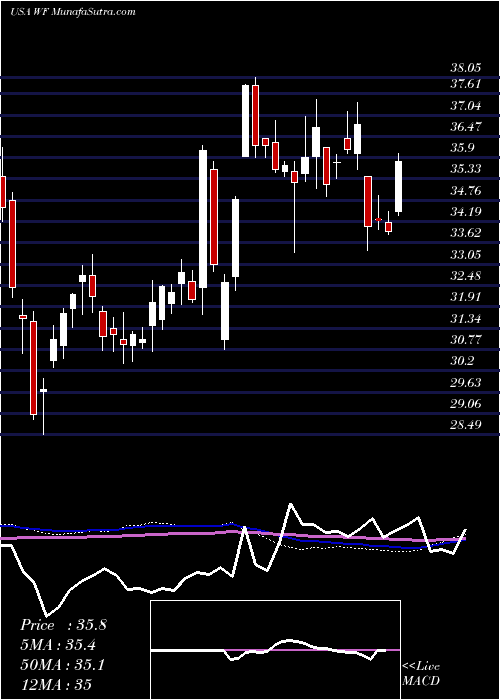Click the 35.33 price axis label
This screenshot has width=500, height=700.
(465, 169)
